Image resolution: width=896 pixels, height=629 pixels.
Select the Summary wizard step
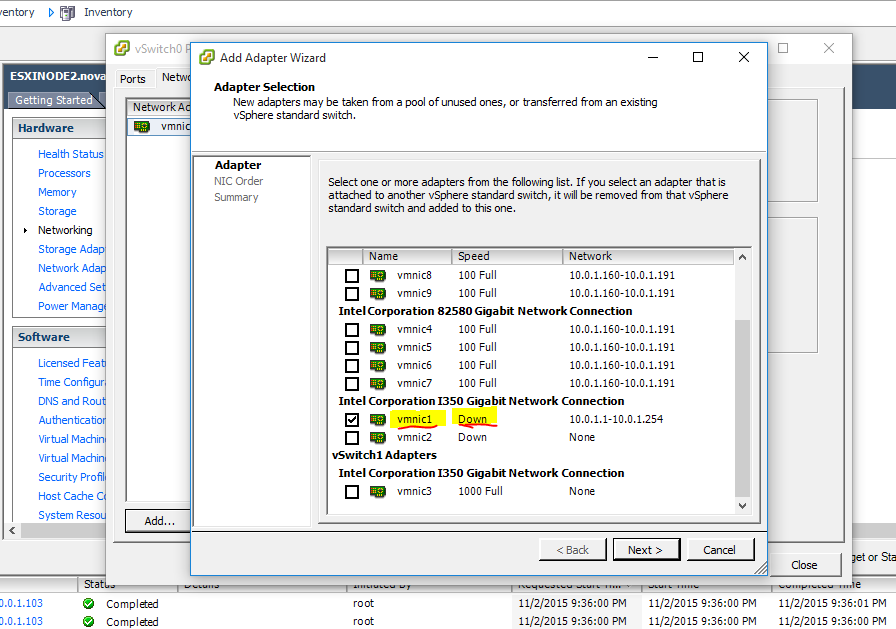point(236,197)
